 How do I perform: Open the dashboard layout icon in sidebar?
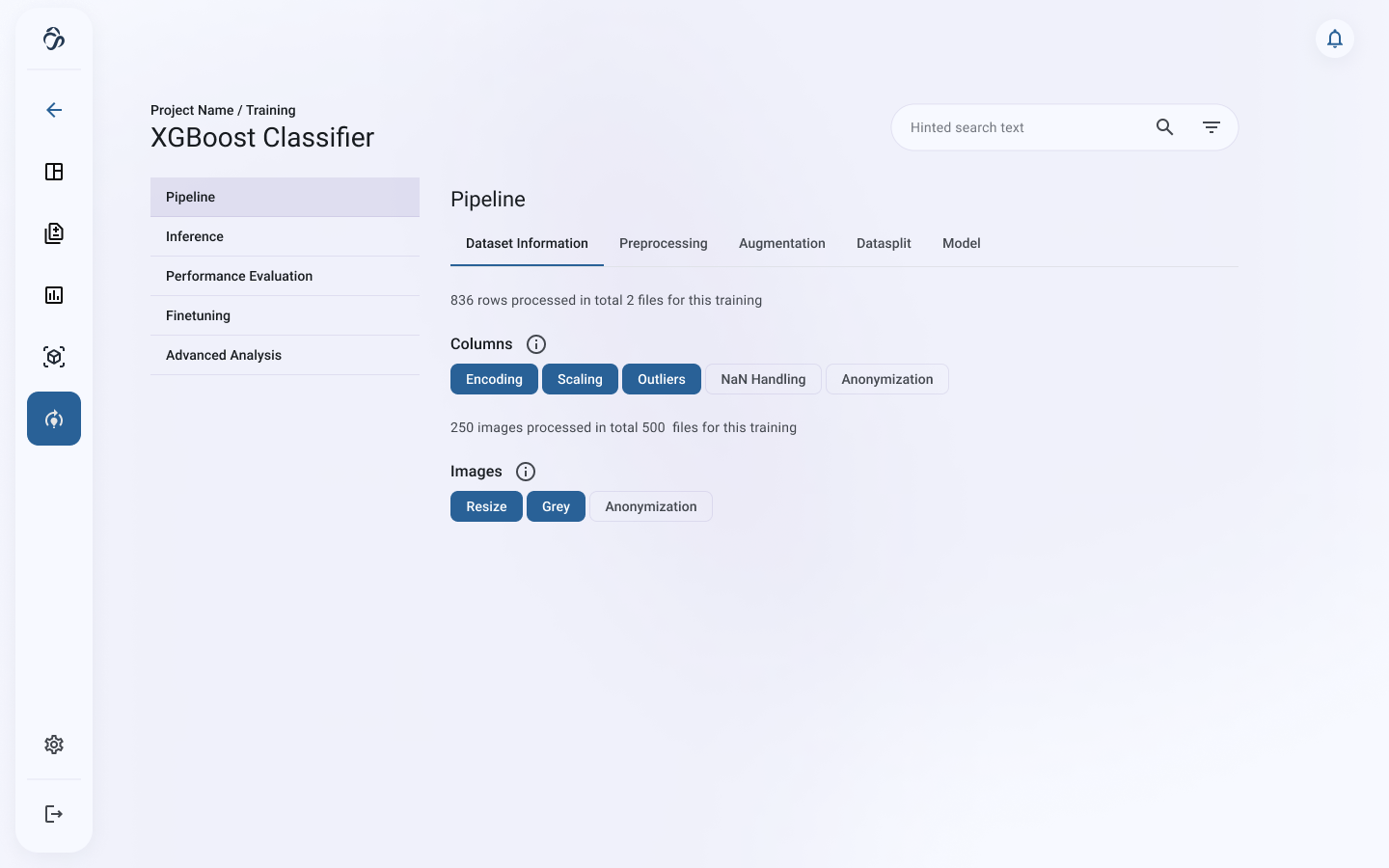(x=54, y=172)
